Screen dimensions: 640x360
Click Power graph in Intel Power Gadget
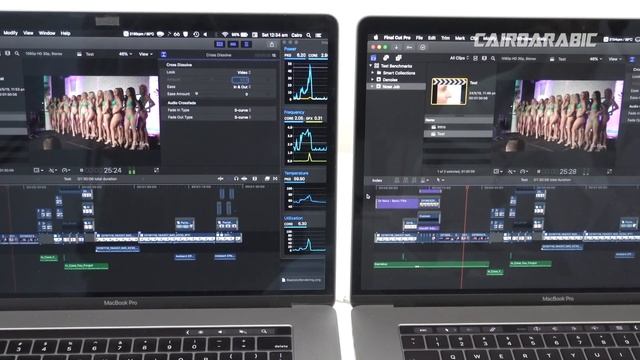tap(307, 81)
